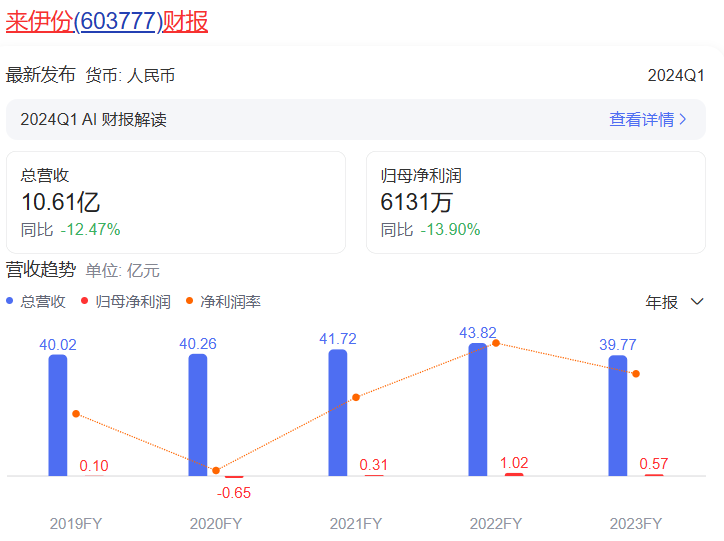The width and height of the screenshot is (724, 541).
Task: Click the -0.65 net profit label
Action: 234,493
